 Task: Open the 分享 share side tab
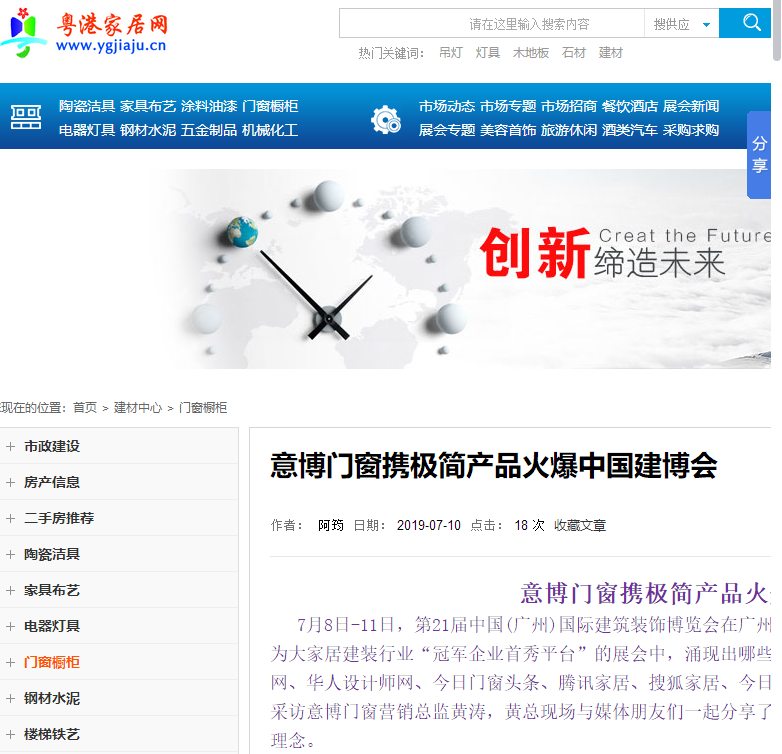pyautogui.click(x=759, y=155)
